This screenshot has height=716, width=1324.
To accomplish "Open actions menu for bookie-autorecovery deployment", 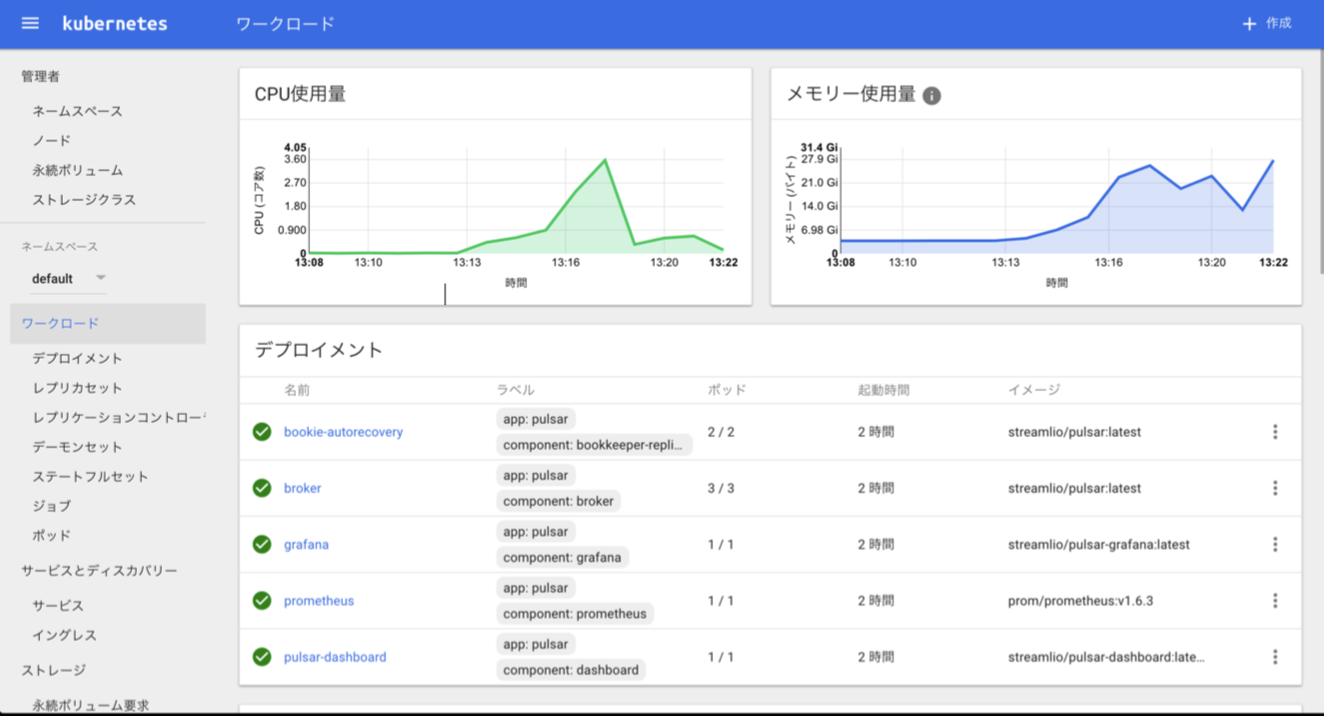I will point(1275,431).
